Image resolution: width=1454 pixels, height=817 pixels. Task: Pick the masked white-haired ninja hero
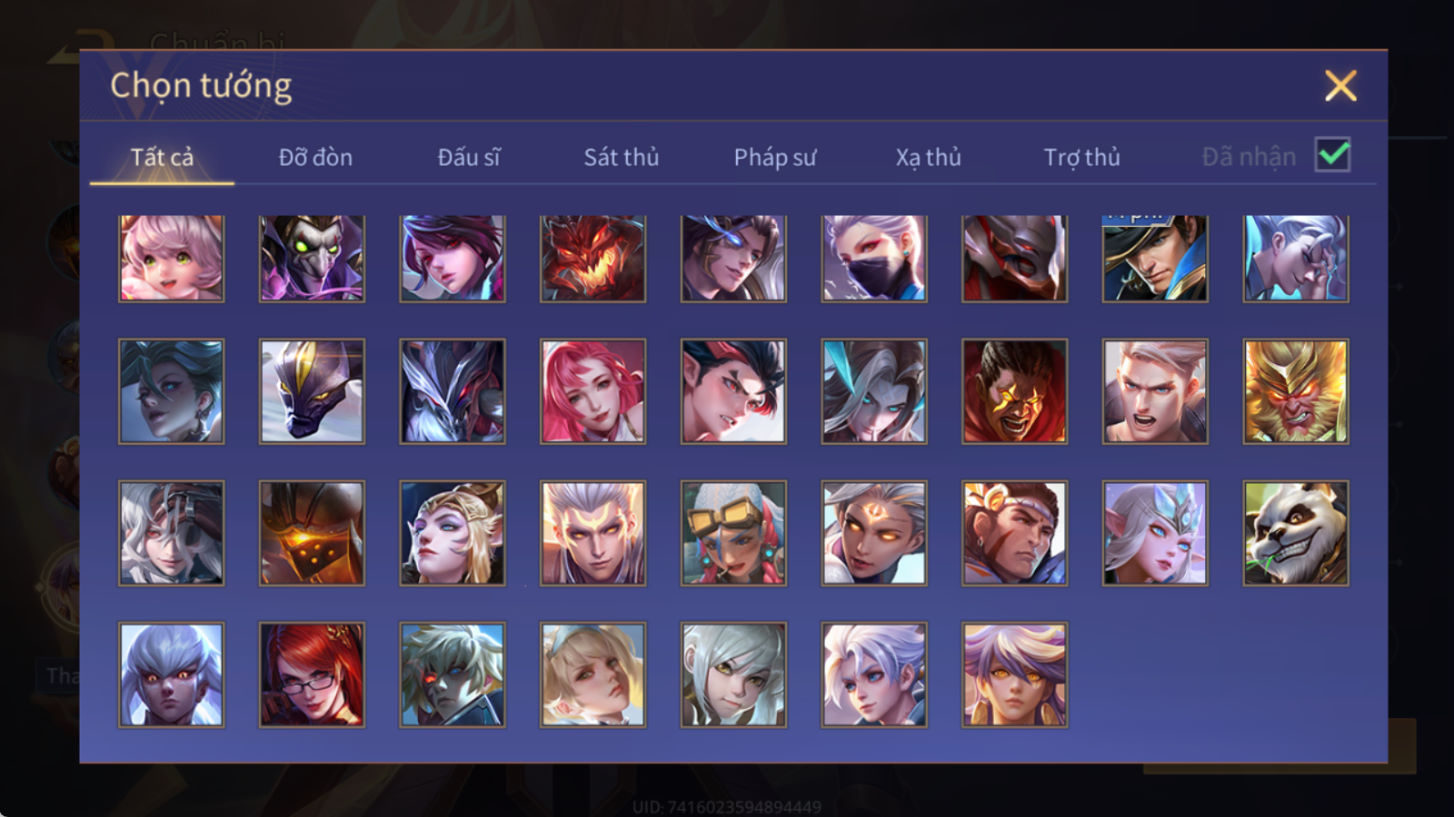coord(874,258)
